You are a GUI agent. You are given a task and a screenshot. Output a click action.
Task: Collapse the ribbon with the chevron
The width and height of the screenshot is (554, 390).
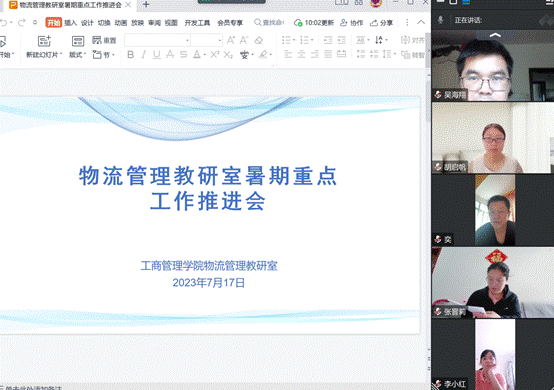point(421,23)
